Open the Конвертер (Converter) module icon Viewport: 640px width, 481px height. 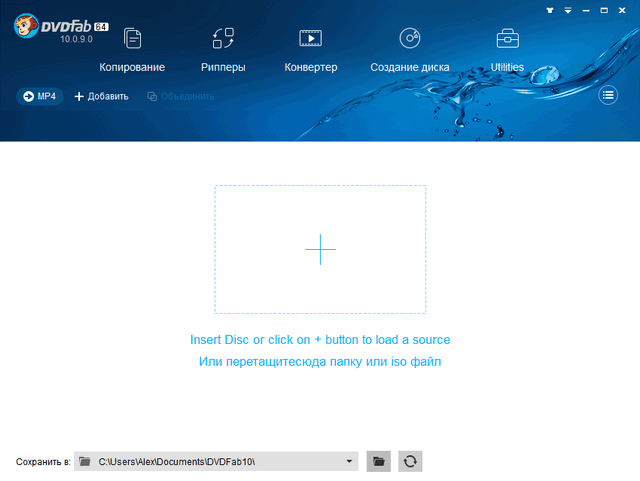311,38
